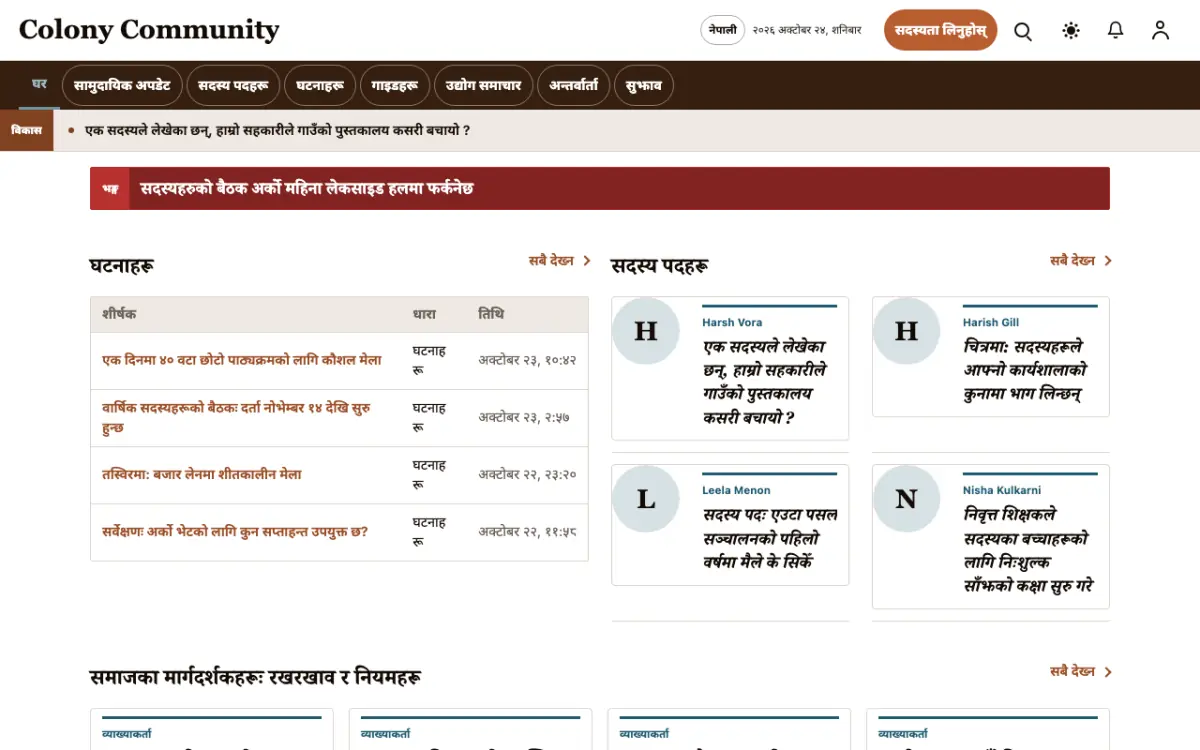
Task: Click the घटनाहरू section heading
Action: coord(122,265)
